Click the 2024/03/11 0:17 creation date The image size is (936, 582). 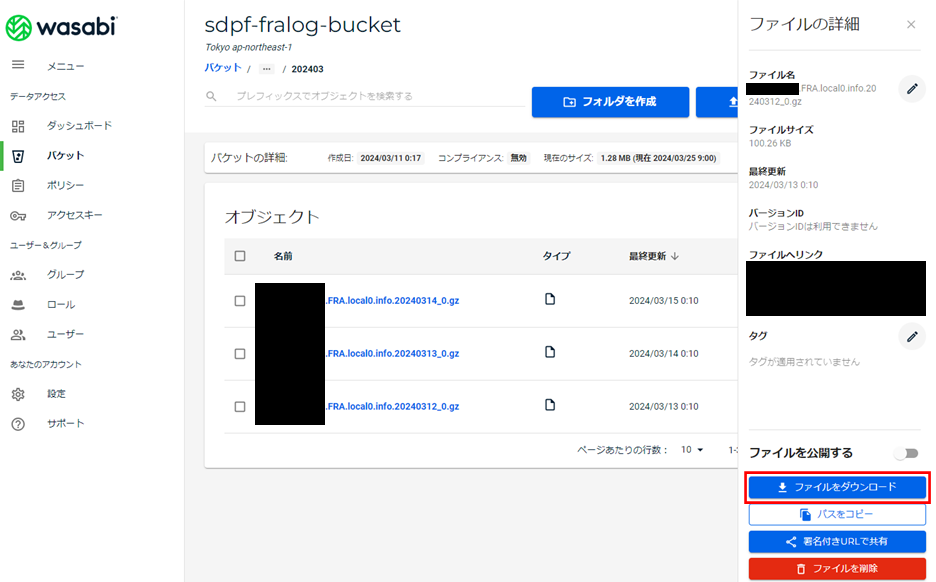pos(390,158)
